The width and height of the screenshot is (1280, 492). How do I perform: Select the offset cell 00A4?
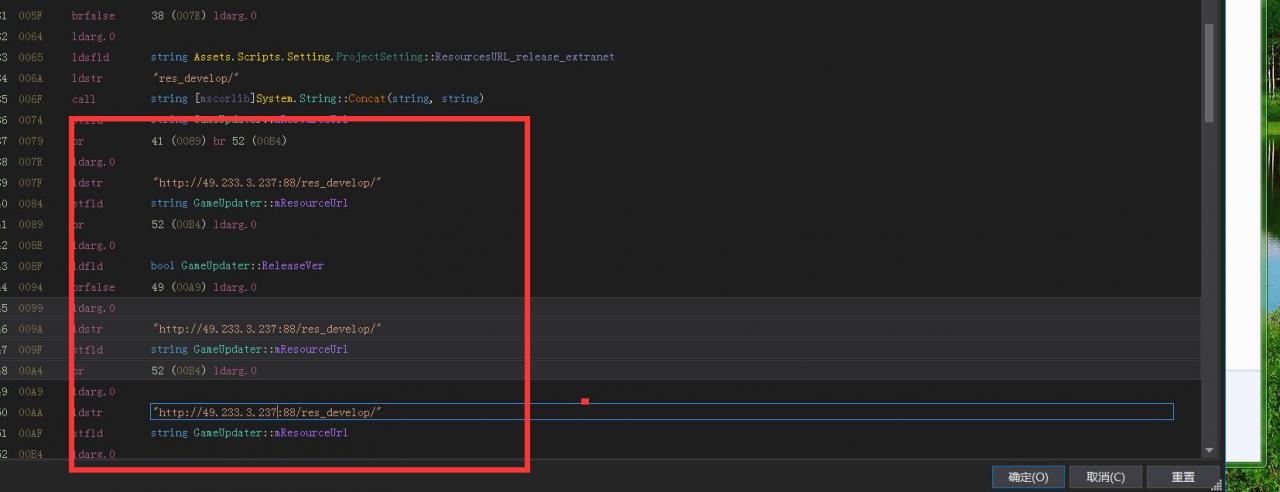point(31,371)
